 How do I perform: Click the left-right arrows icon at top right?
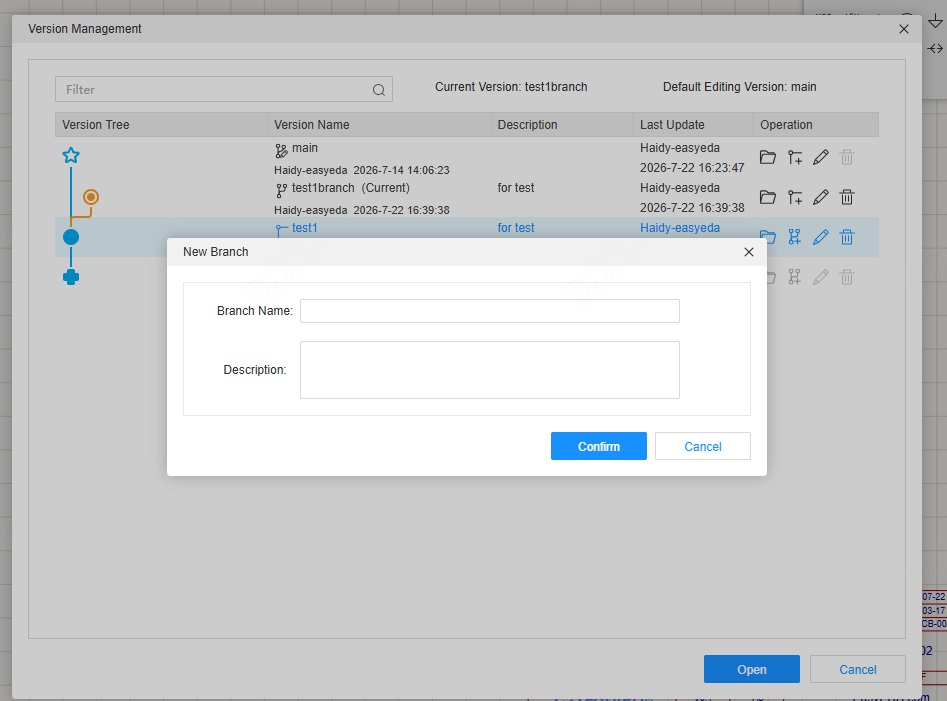[936, 49]
